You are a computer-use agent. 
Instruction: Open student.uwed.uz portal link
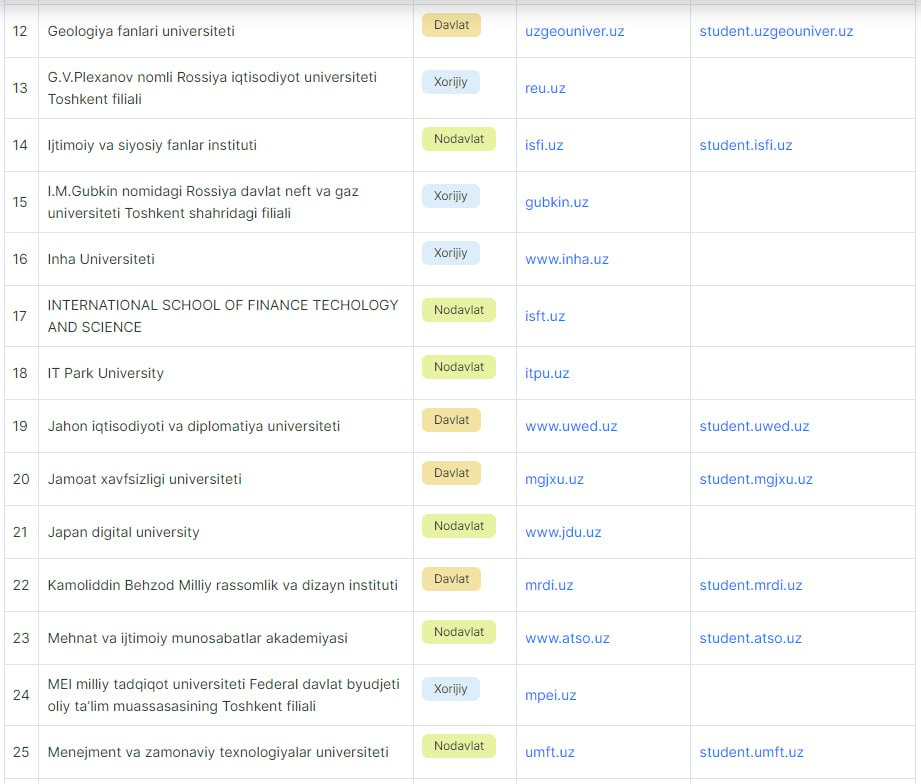tap(754, 426)
